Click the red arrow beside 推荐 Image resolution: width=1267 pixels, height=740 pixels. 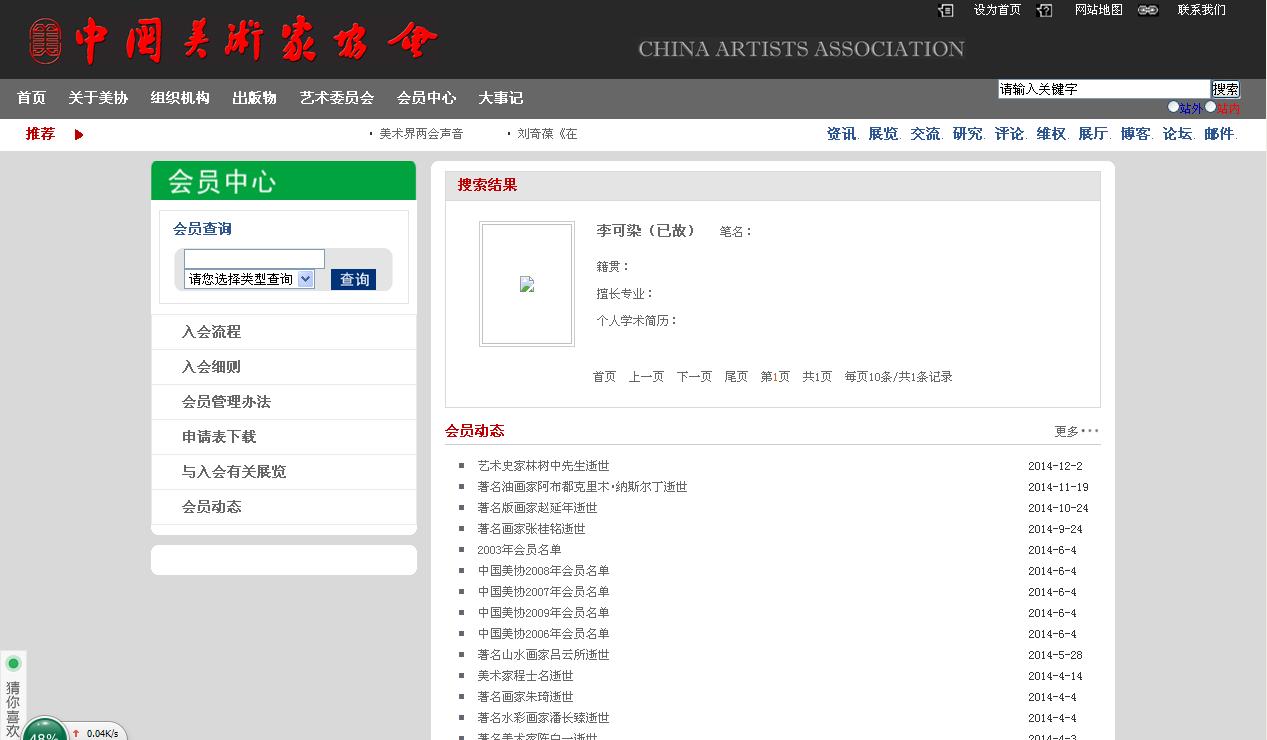coord(79,134)
